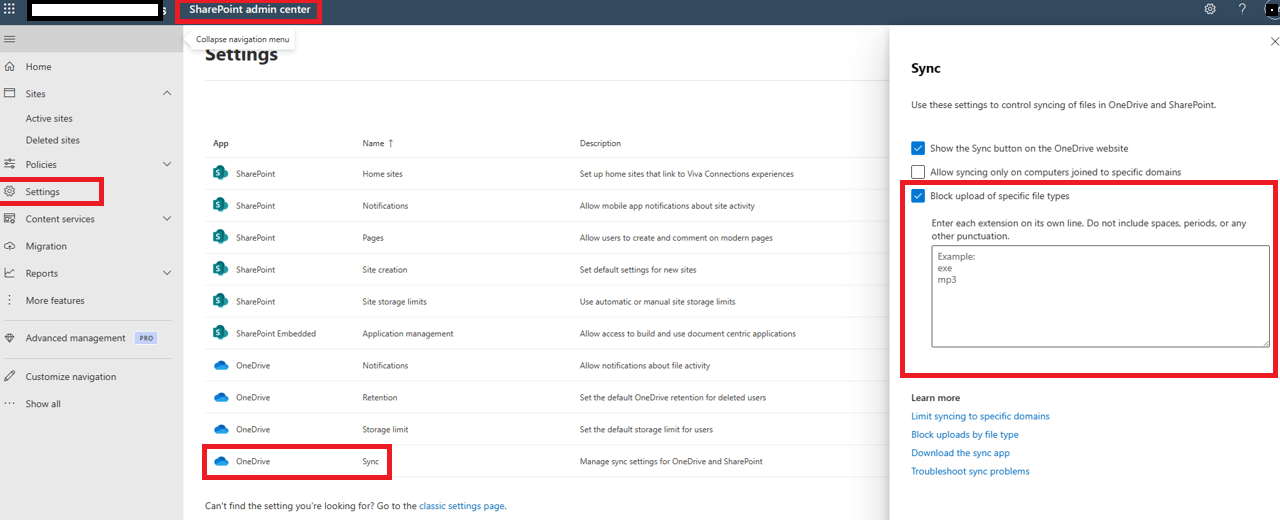Open the Application management setting

407,334
